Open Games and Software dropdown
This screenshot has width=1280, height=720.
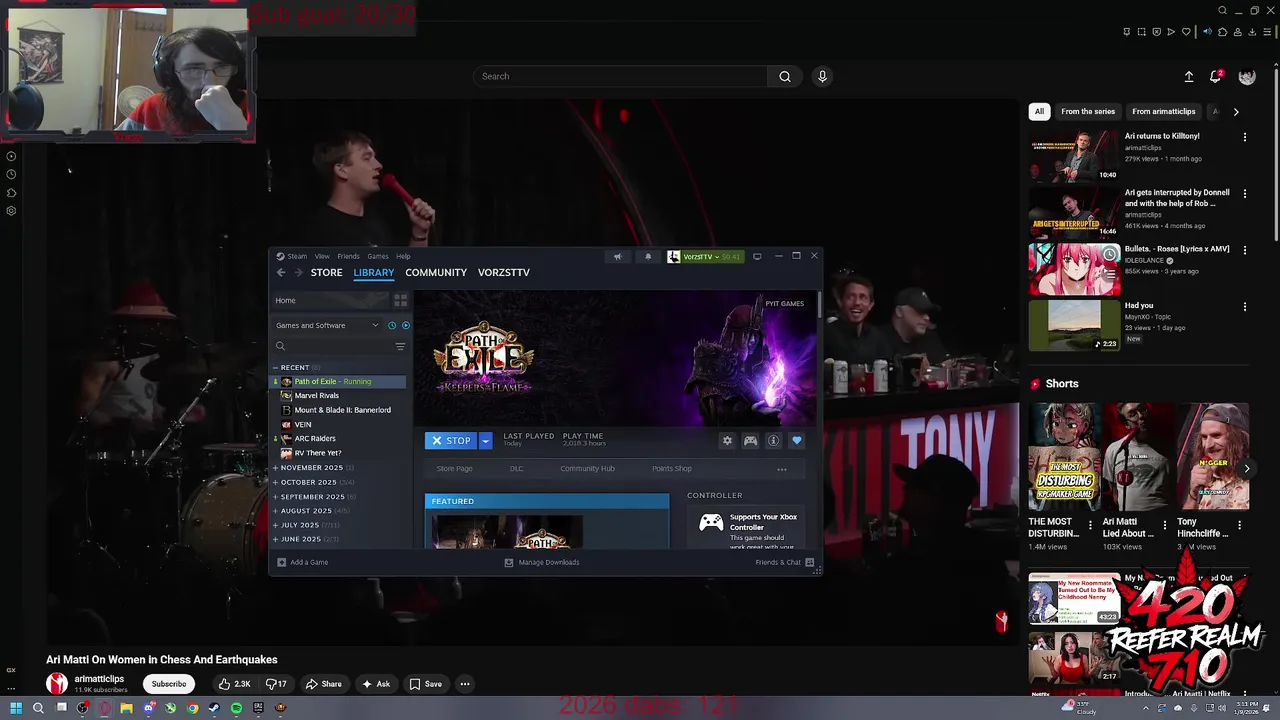(327, 325)
